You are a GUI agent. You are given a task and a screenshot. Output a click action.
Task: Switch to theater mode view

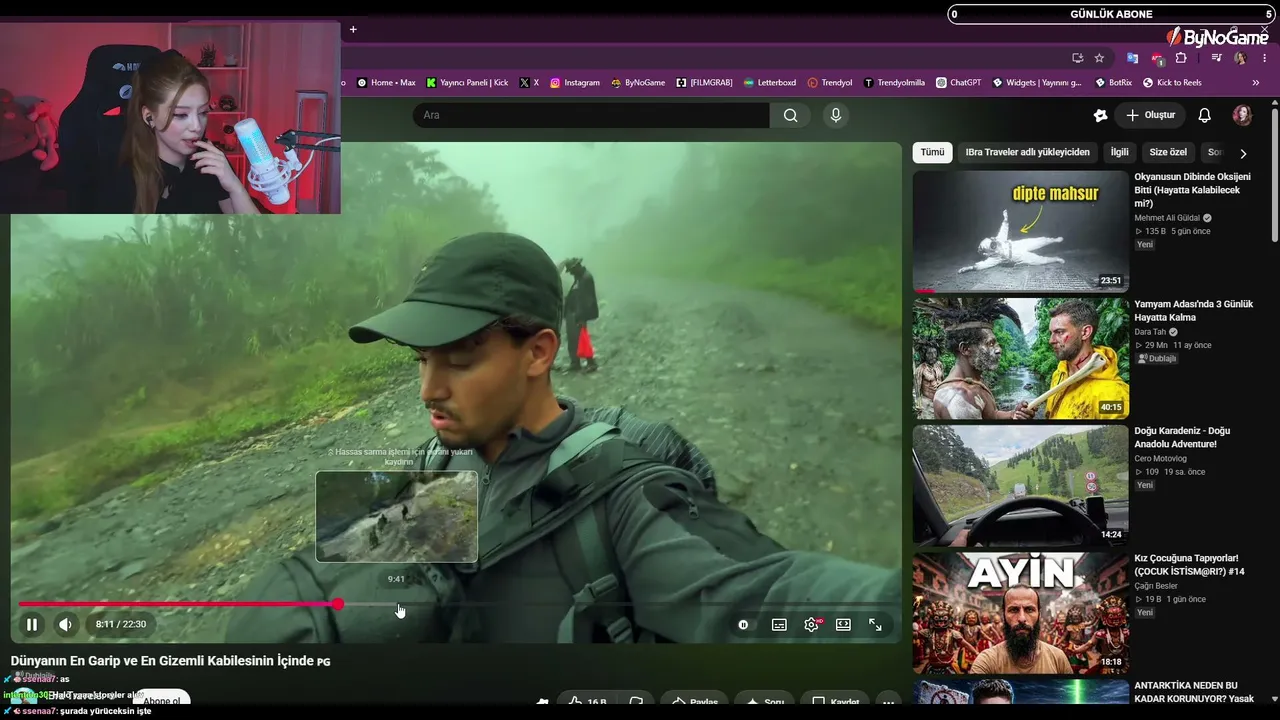click(x=843, y=625)
